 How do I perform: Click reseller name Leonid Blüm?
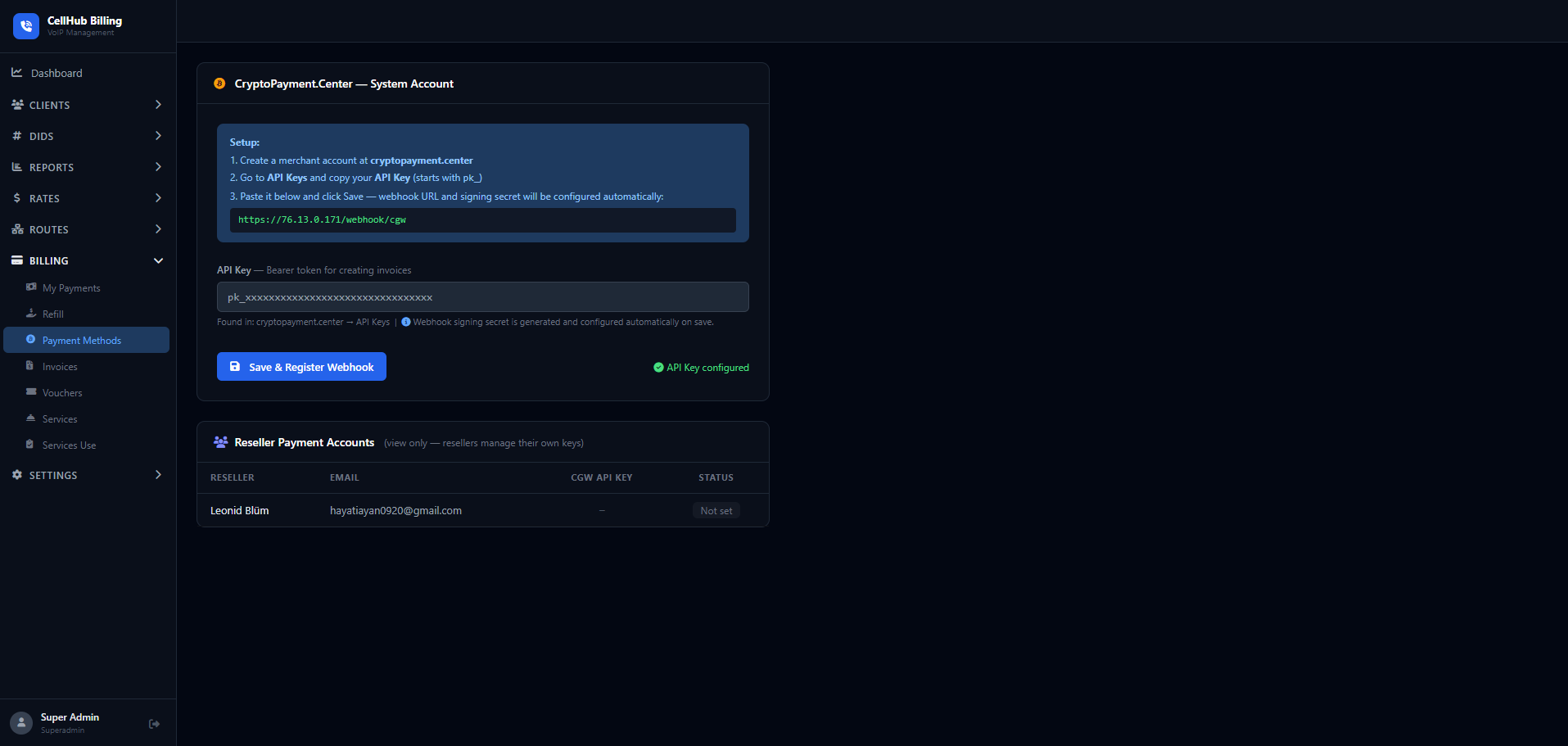pyautogui.click(x=239, y=510)
